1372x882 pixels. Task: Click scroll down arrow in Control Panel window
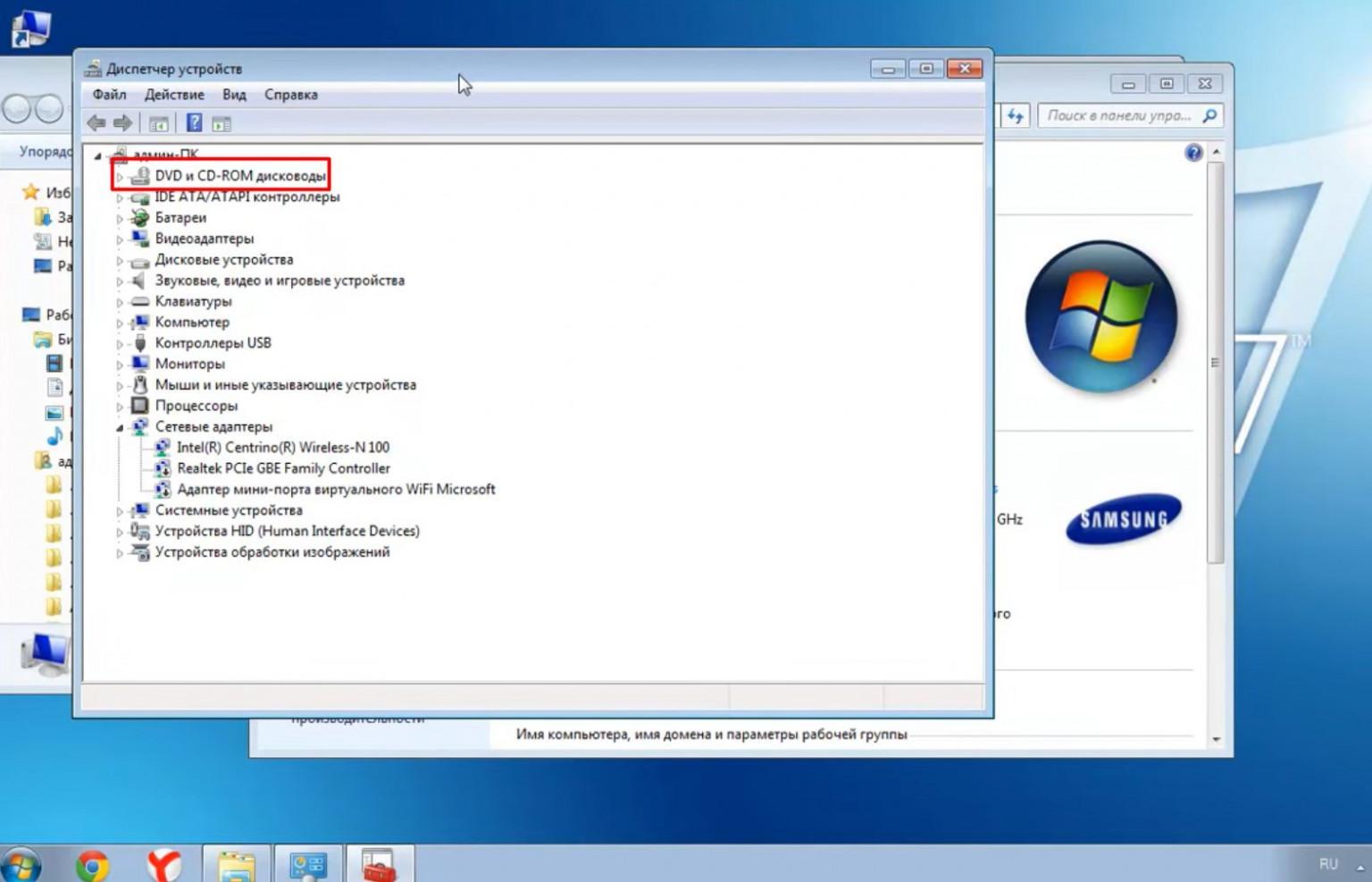(1216, 739)
